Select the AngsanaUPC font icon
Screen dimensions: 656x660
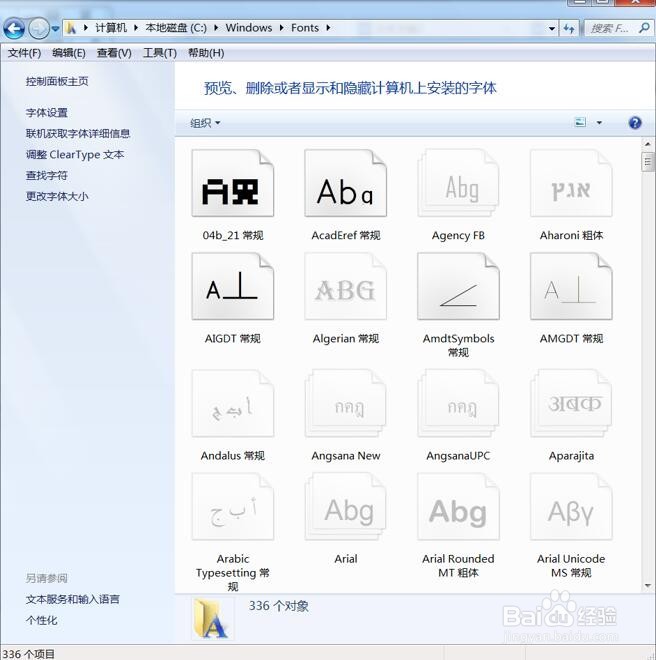click(458, 404)
